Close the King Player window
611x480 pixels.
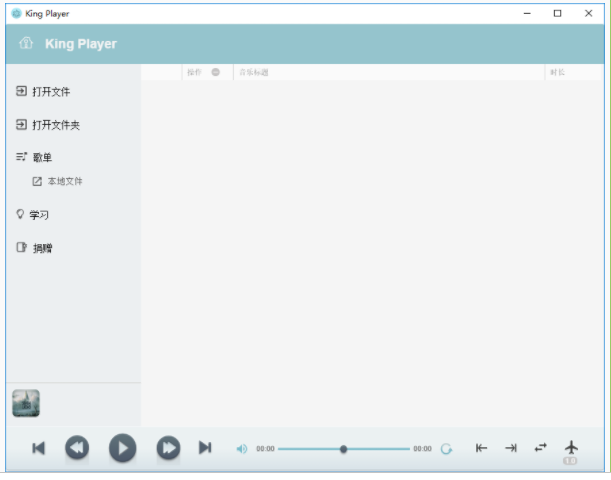tap(588, 13)
